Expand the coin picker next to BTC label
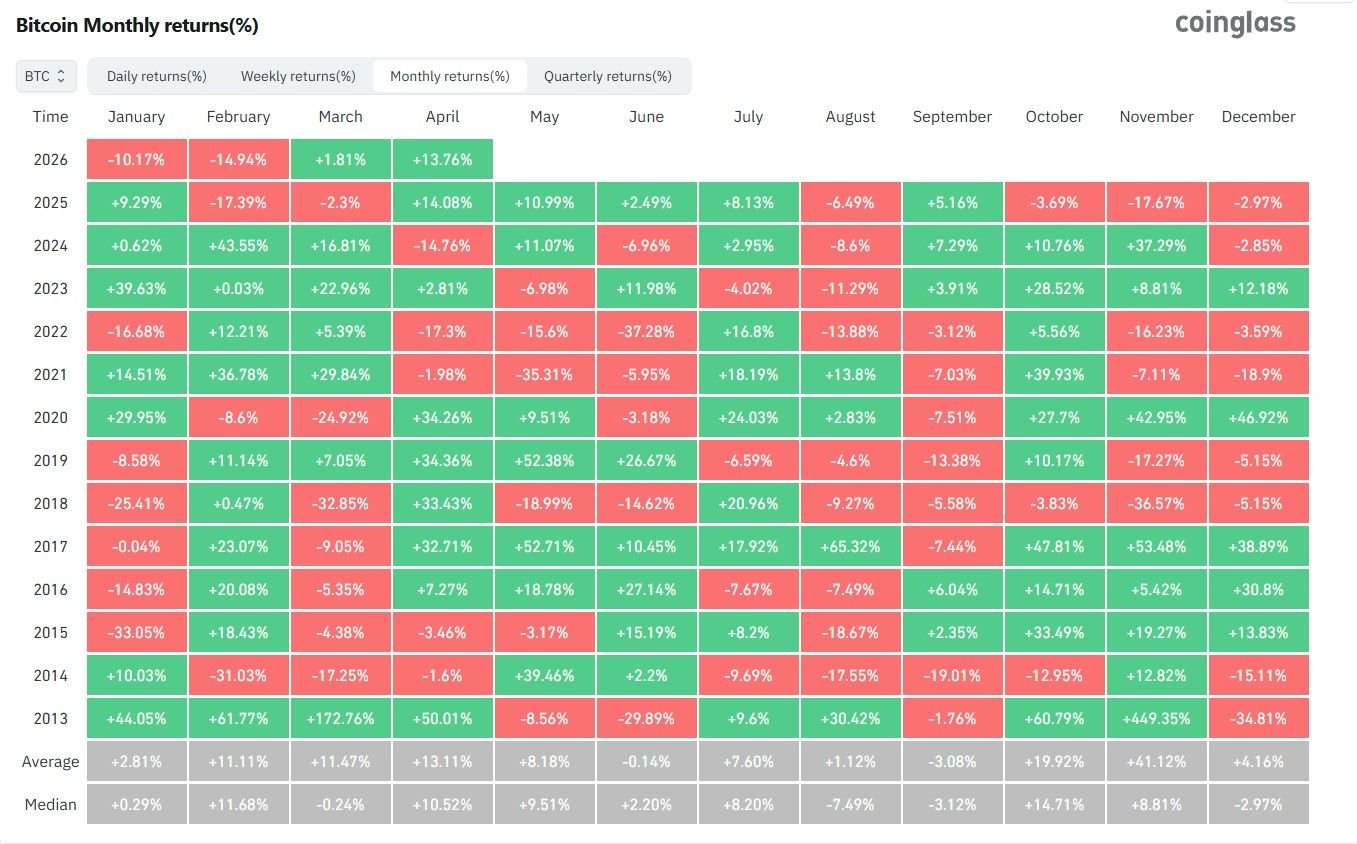Screen dimensions: 1357x844 coord(46,75)
